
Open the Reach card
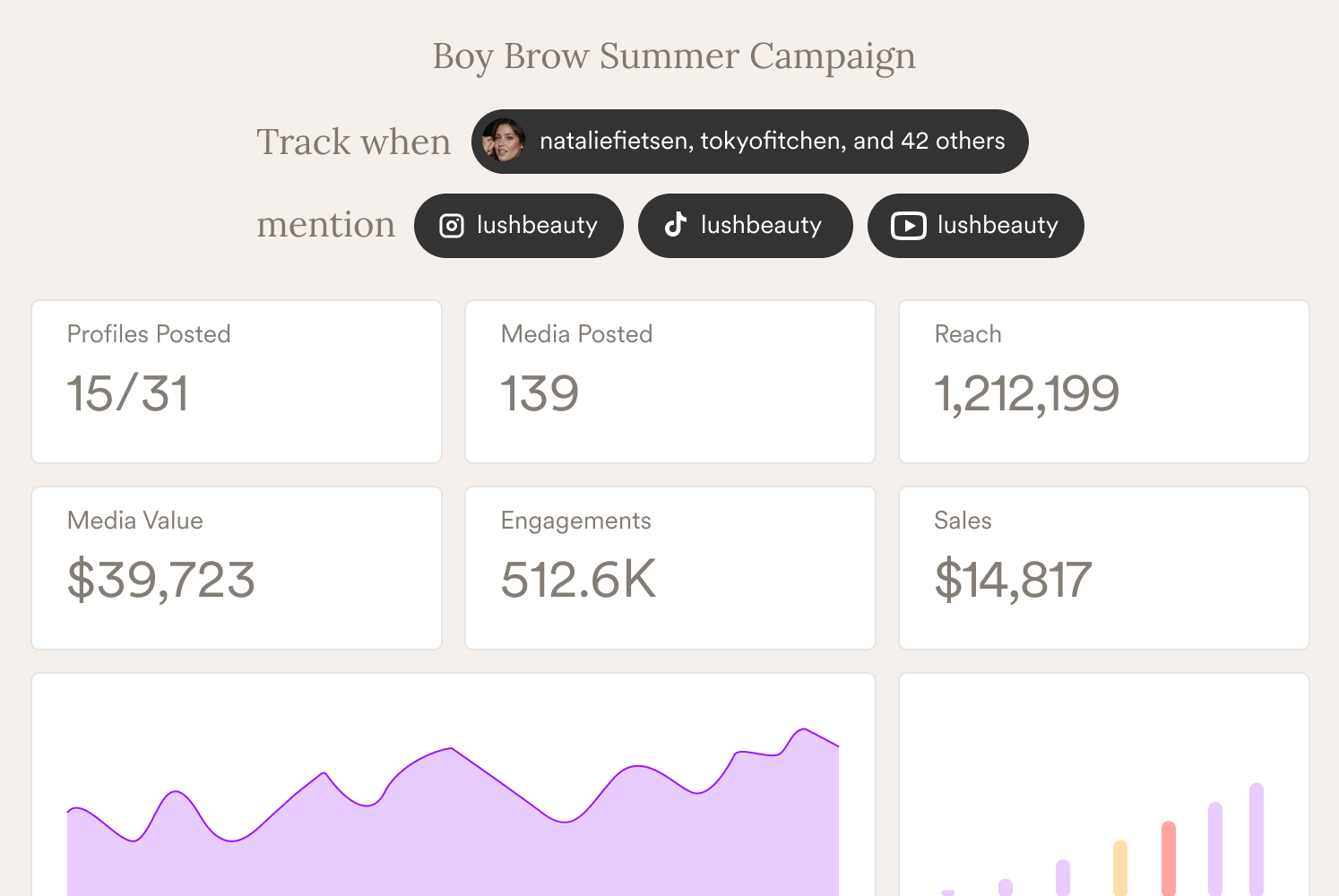click(x=1104, y=382)
